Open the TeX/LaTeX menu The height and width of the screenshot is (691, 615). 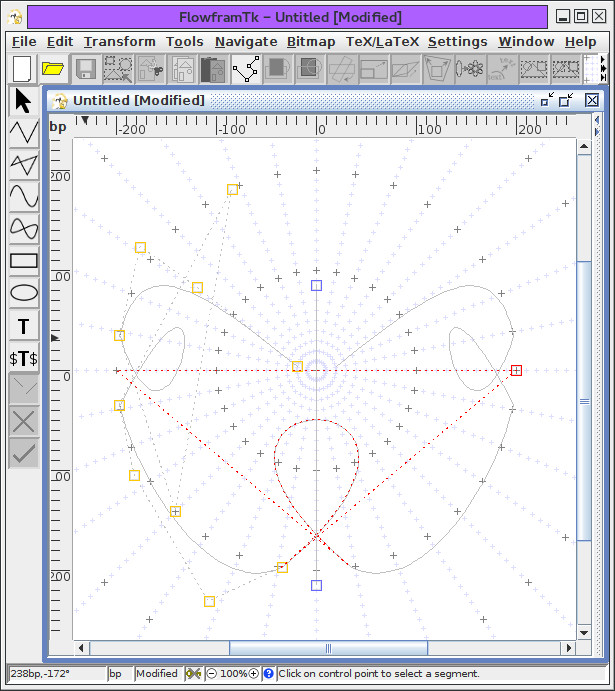point(382,41)
